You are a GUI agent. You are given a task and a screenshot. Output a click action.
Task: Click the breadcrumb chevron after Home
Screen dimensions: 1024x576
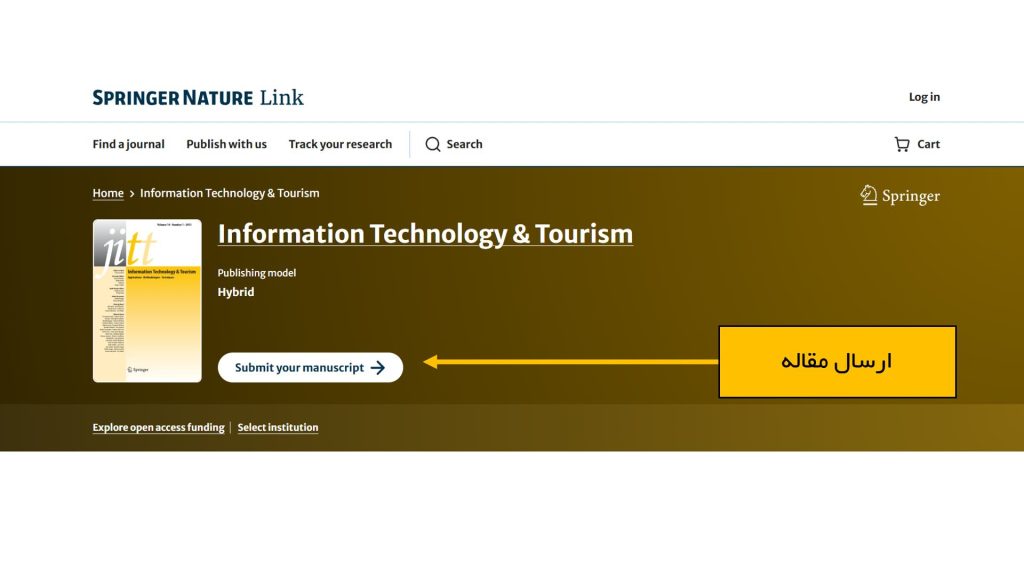(x=132, y=194)
